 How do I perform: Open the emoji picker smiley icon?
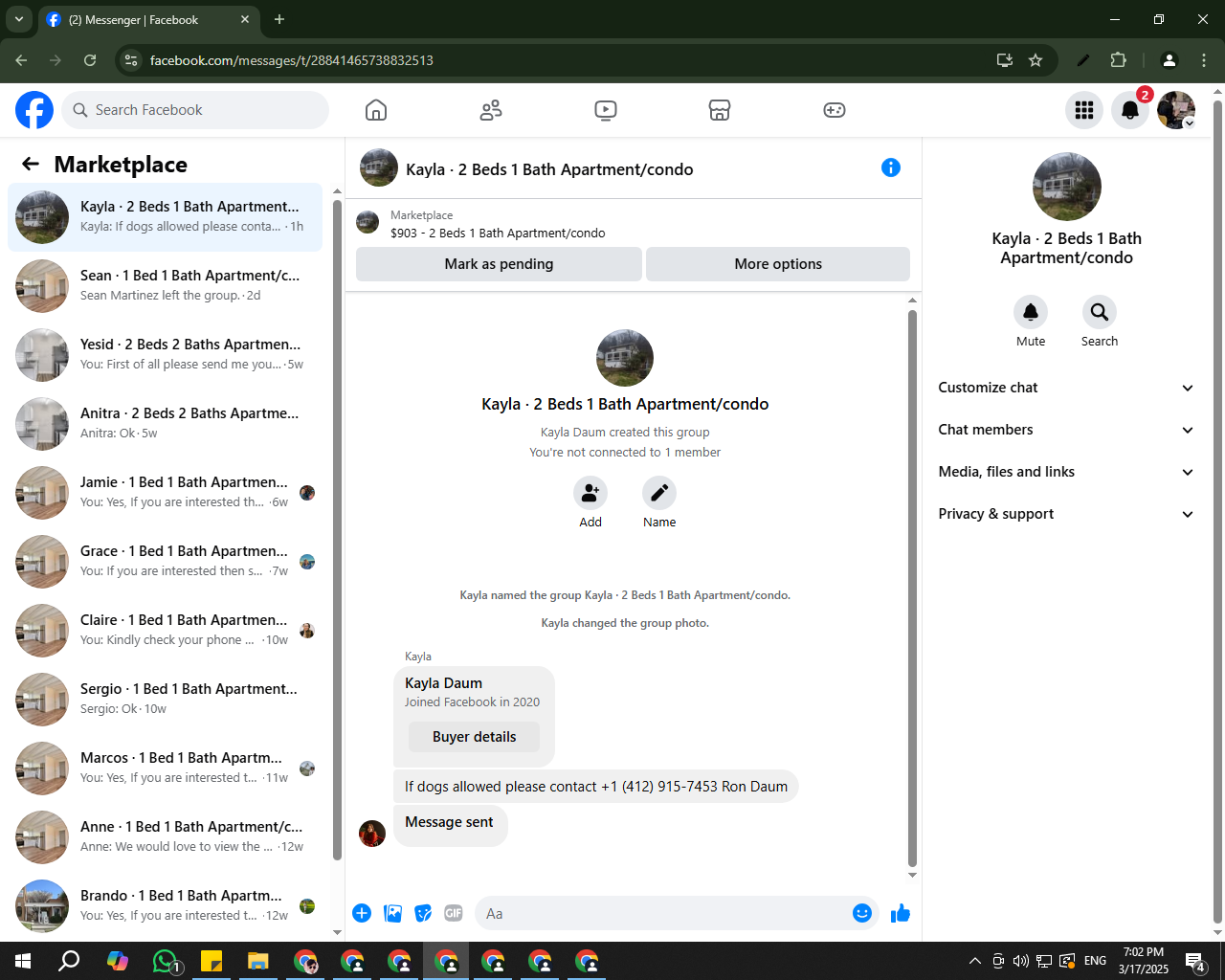862,913
